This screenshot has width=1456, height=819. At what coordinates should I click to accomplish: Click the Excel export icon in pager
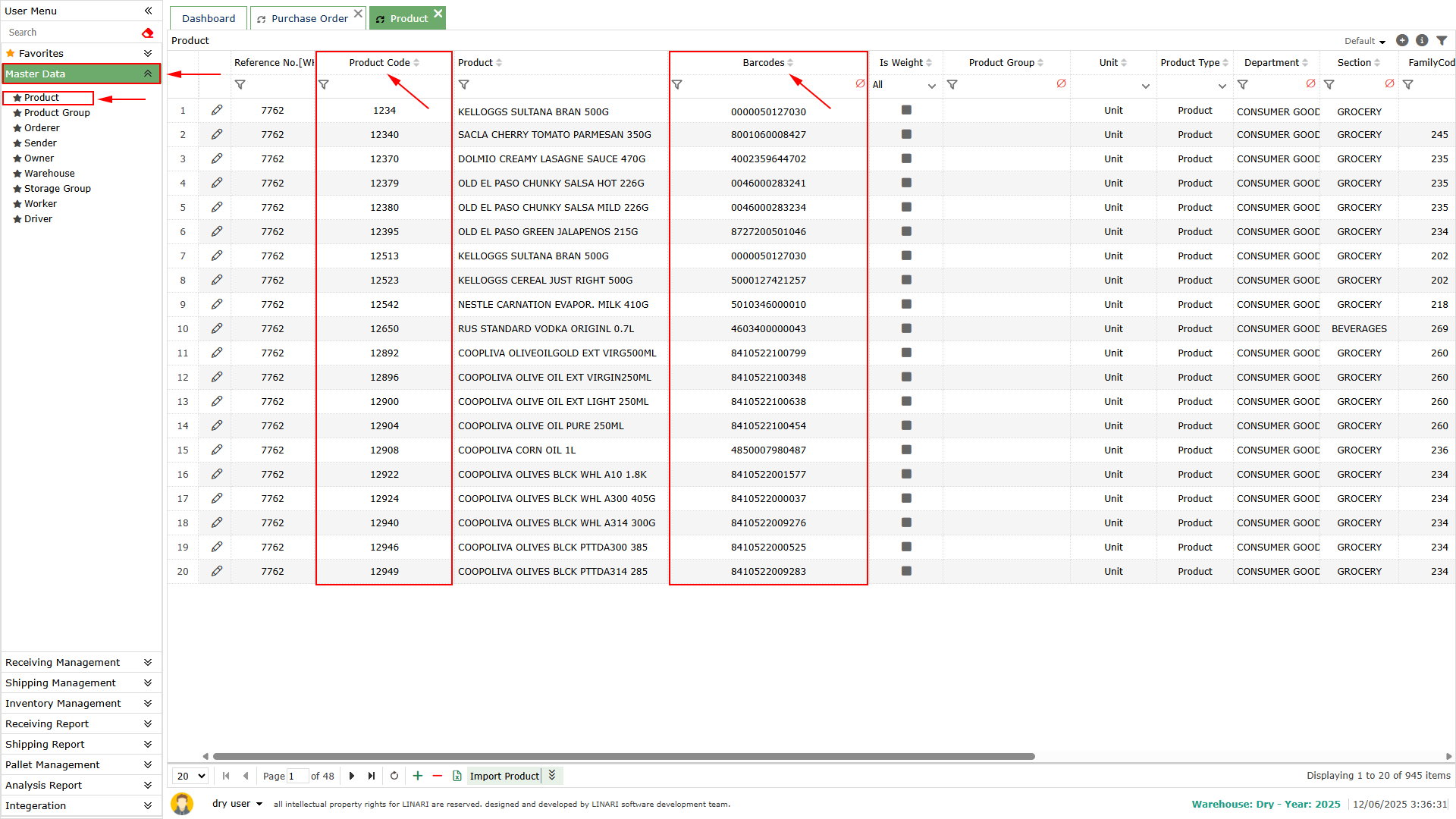(x=457, y=776)
